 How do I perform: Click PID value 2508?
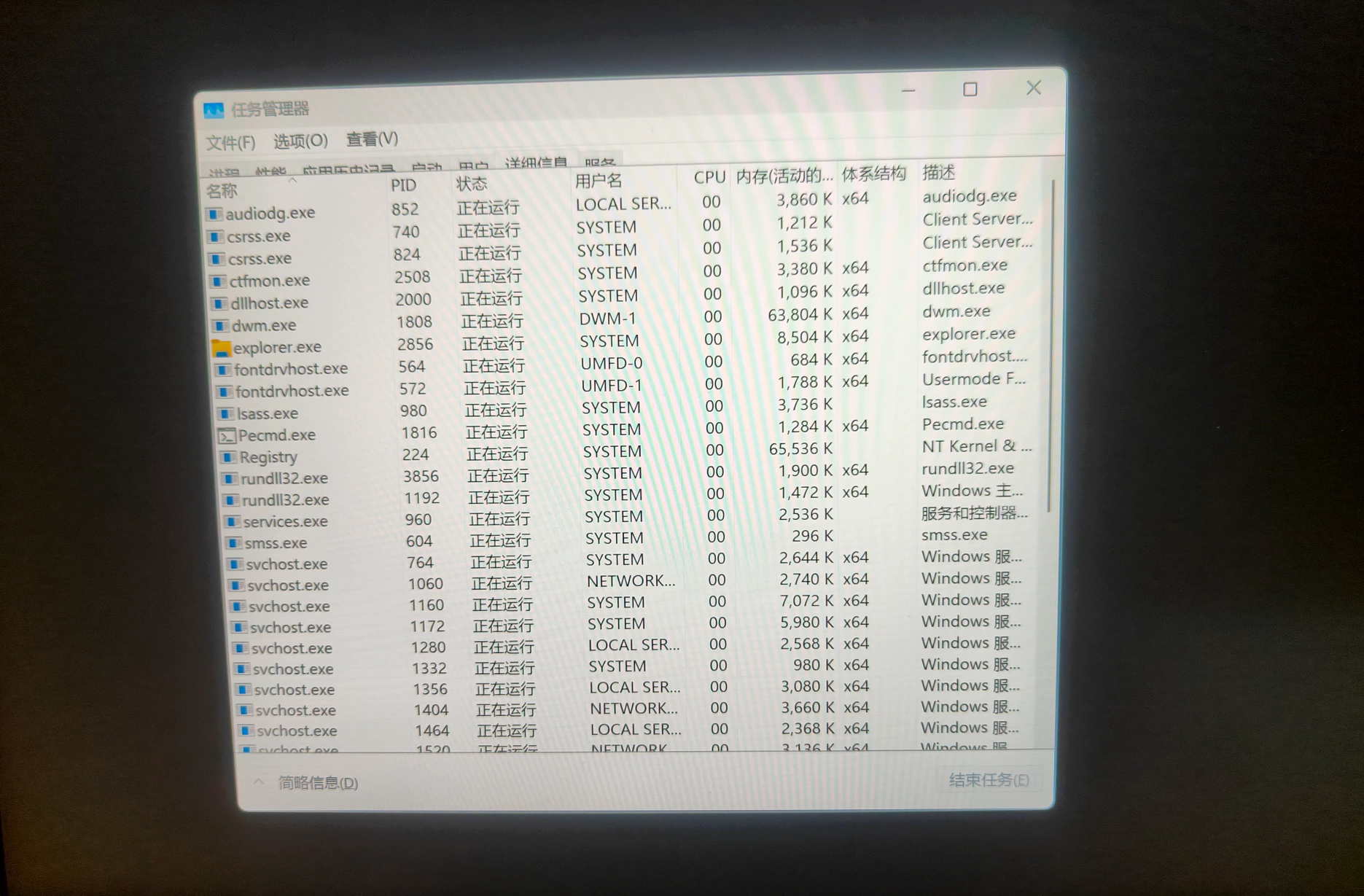point(413,277)
